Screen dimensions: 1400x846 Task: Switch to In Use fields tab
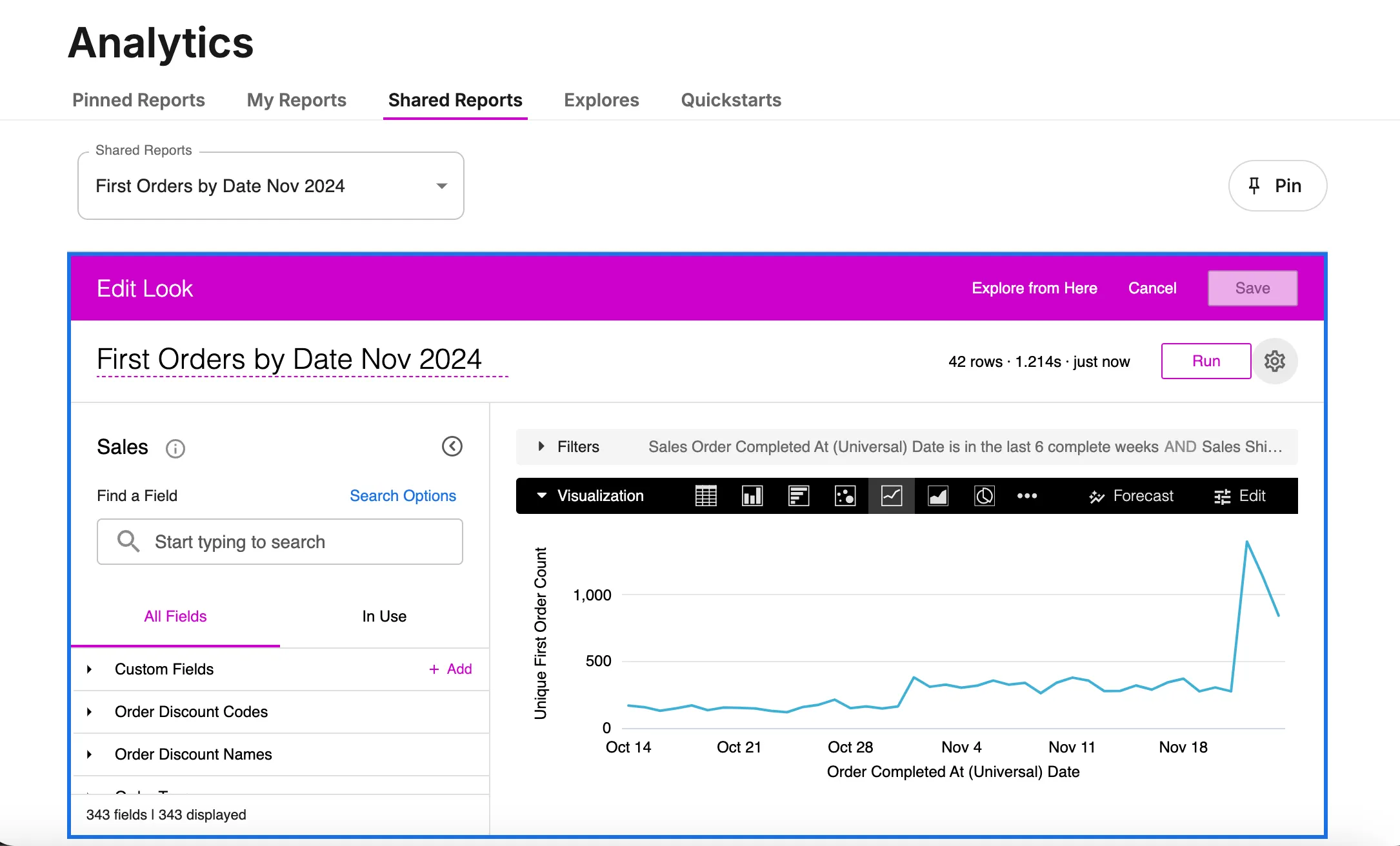pyautogui.click(x=385, y=616)
